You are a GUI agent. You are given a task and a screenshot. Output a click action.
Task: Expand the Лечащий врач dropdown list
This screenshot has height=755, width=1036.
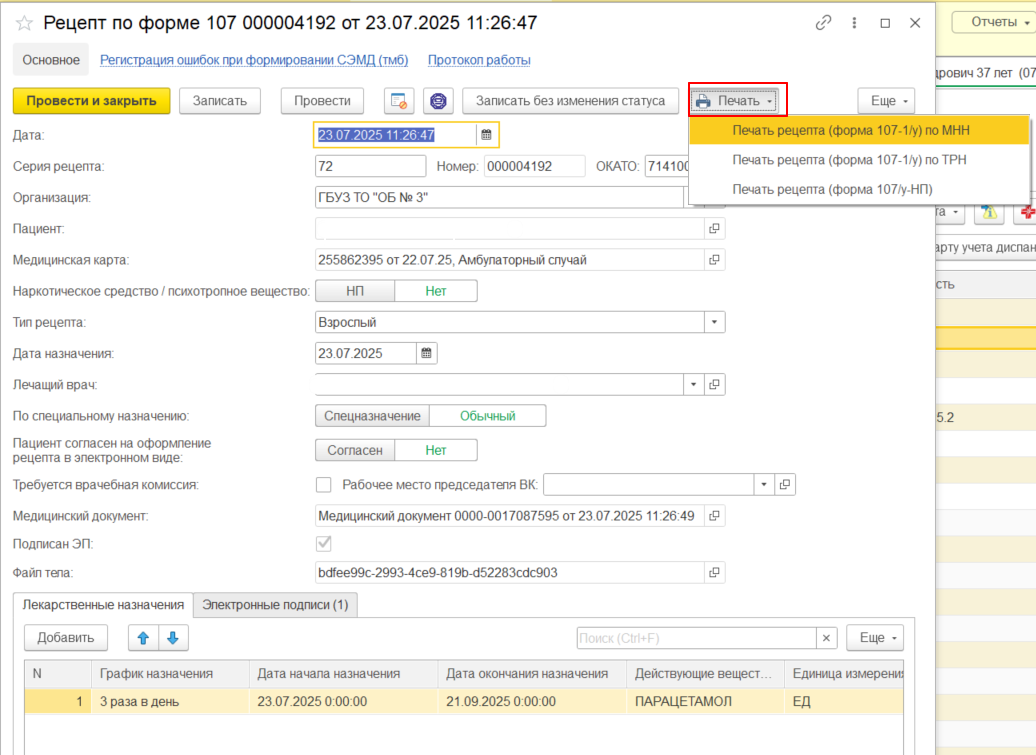point(694,385)
